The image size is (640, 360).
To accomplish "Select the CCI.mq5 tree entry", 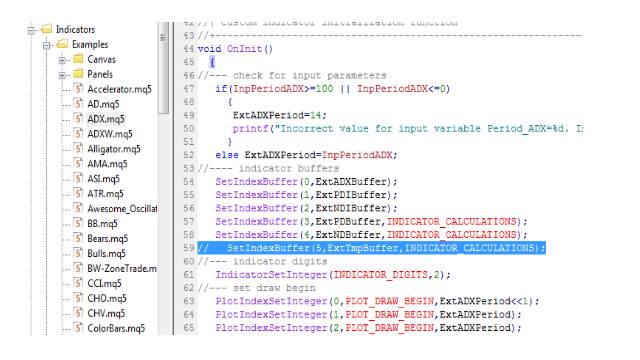I will click(x=104, y=283).
